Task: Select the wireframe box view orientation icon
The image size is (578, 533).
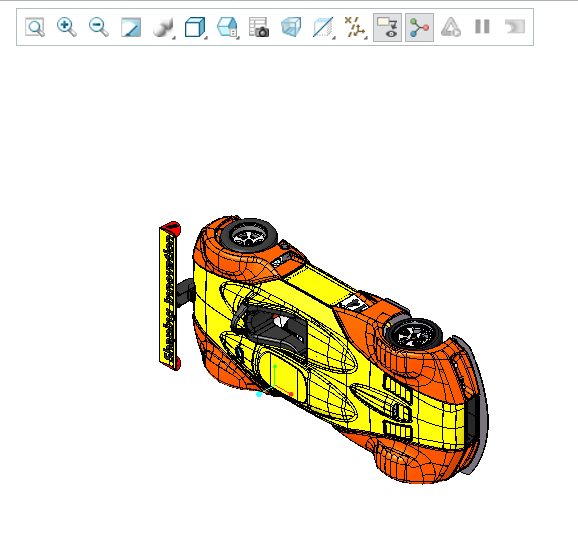Action: click(x=194, y=27)
